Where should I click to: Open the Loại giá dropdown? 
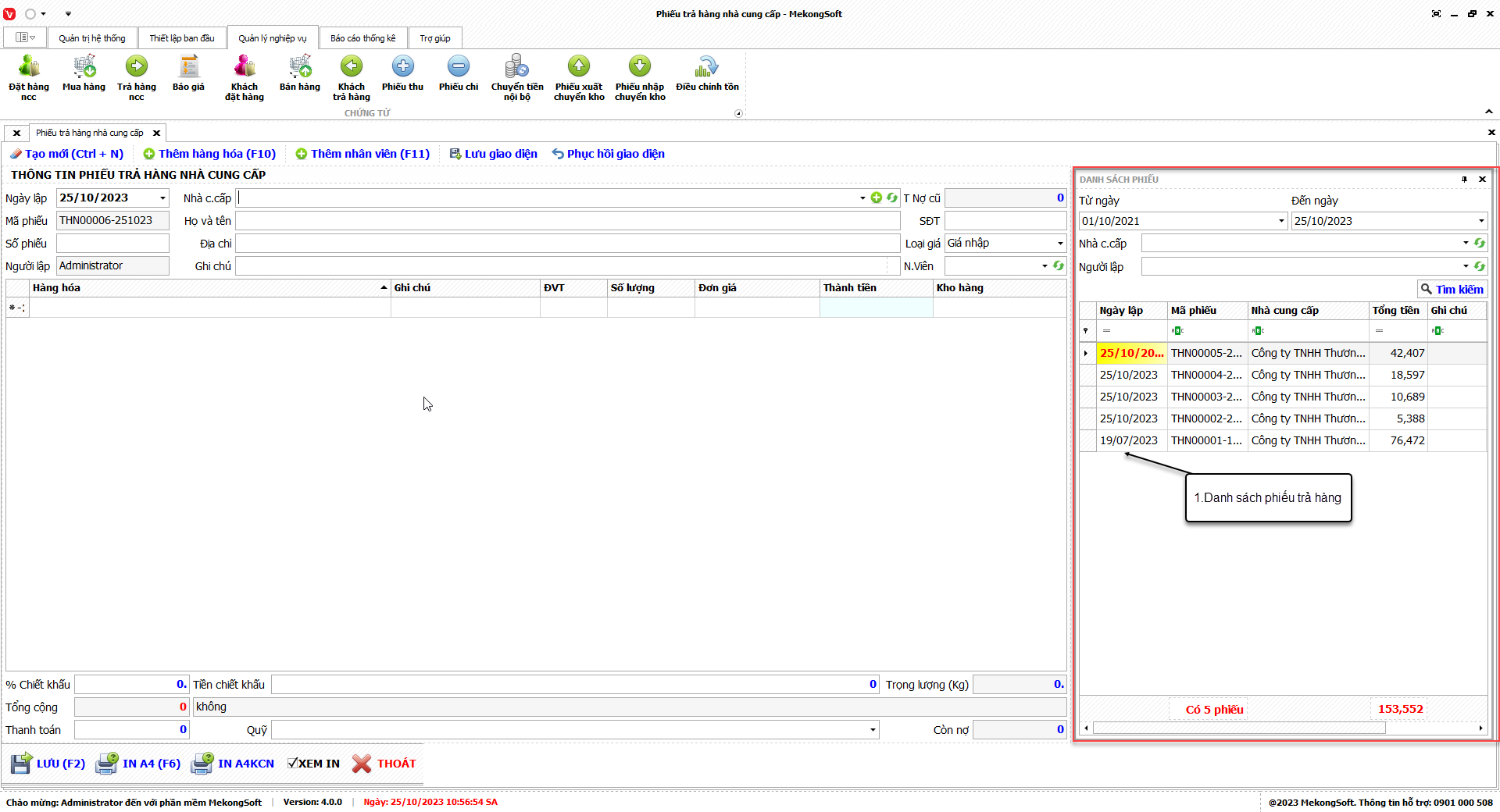coord(1059,244)
